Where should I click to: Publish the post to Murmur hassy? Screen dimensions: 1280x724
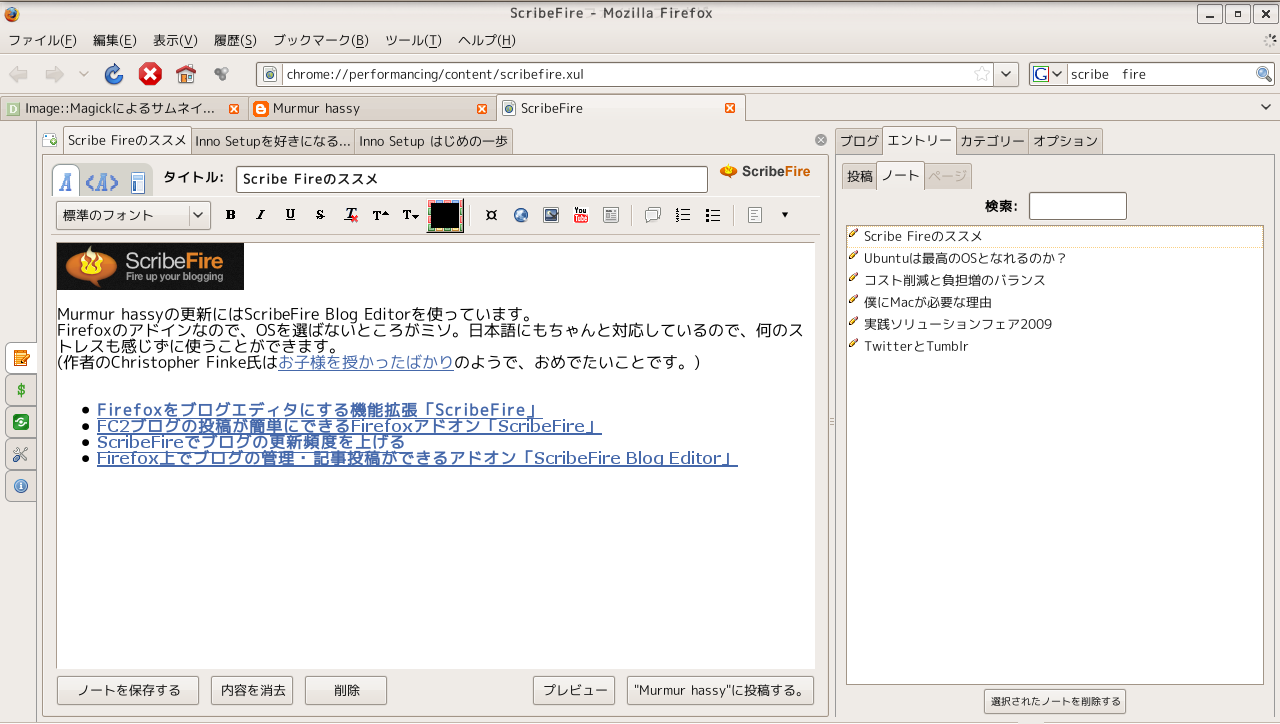[x=721, y=690]
